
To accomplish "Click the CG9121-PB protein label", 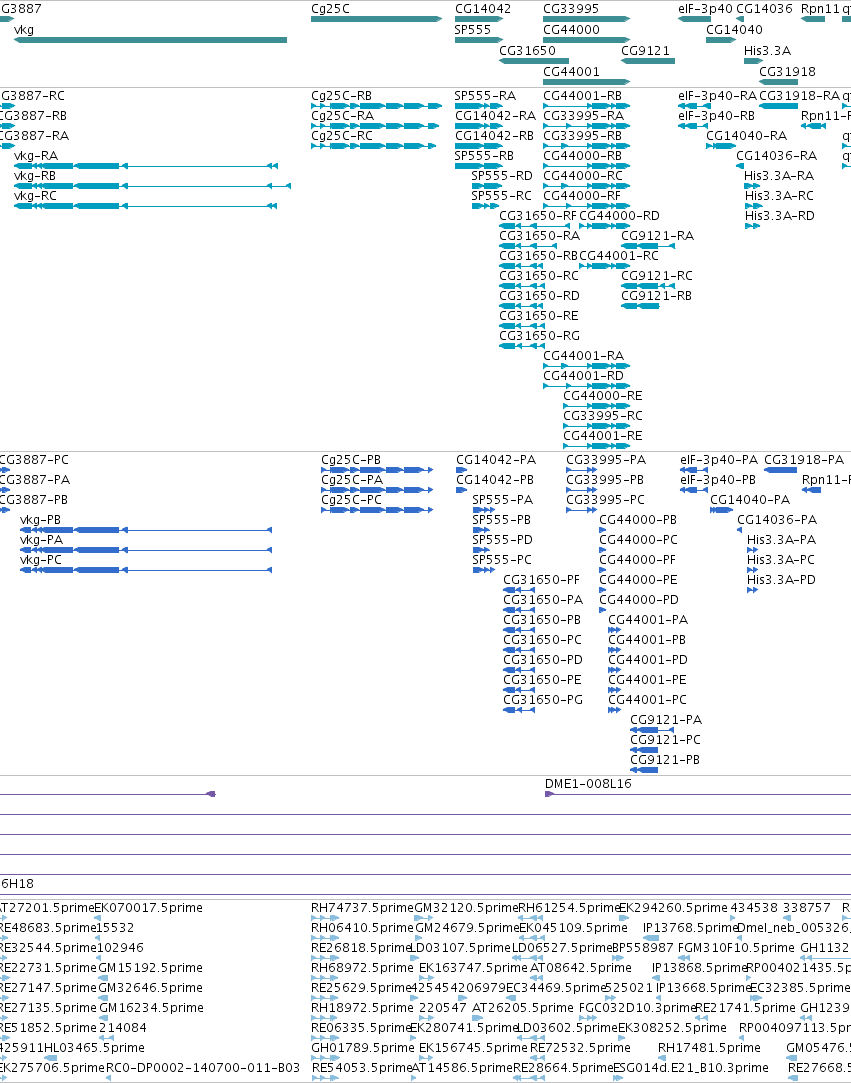I will [x=665, y=760].
